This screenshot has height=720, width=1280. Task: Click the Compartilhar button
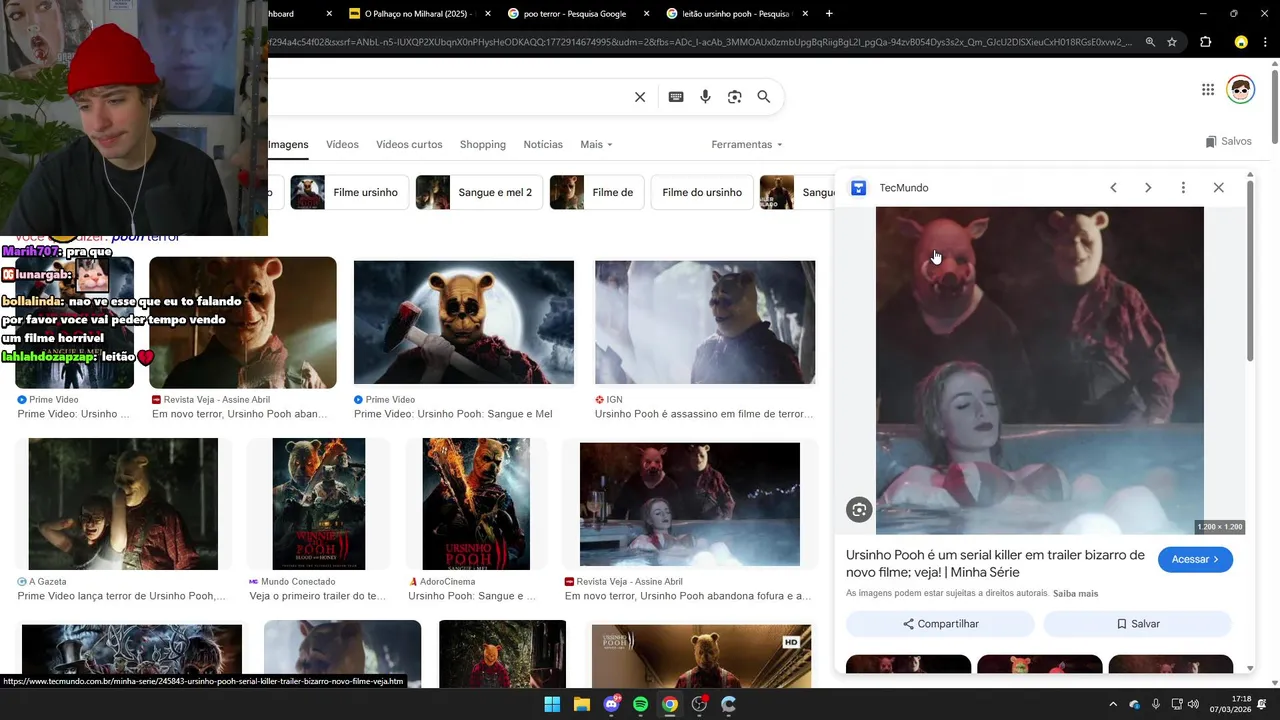940,624
